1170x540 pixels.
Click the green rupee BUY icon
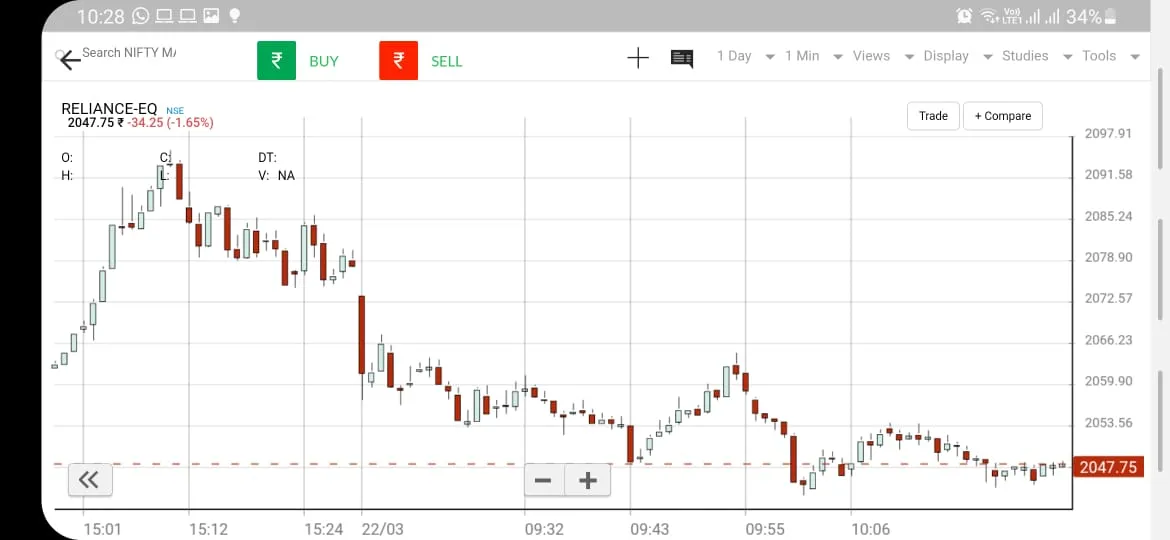[277, 60]
